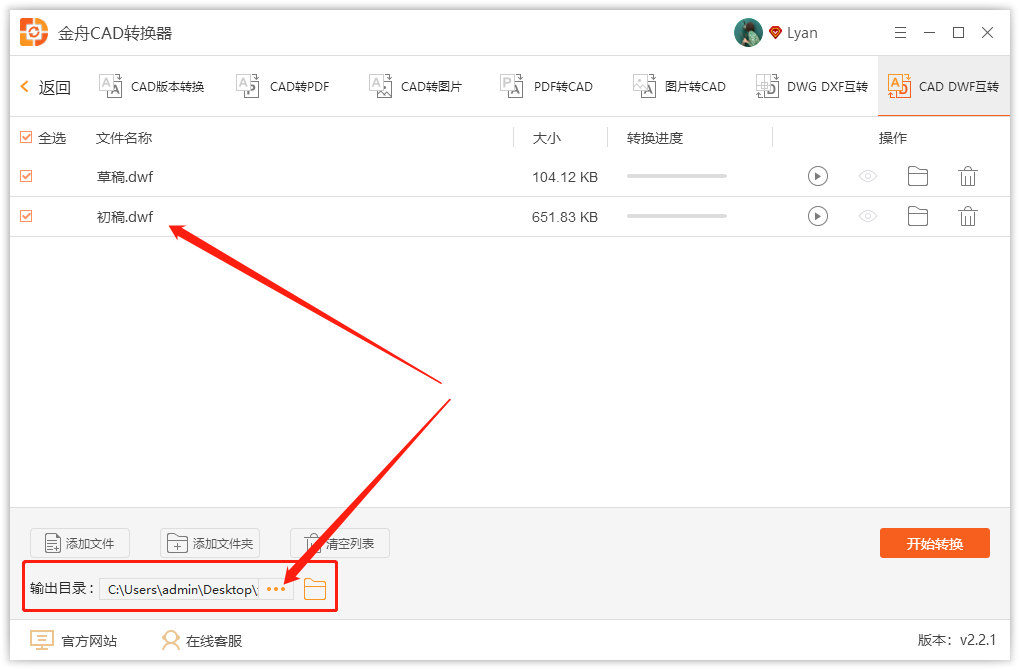This screenshot has width=1020, height=670.
Task: Open the output directory browse dialog
Action: [277, 589]
